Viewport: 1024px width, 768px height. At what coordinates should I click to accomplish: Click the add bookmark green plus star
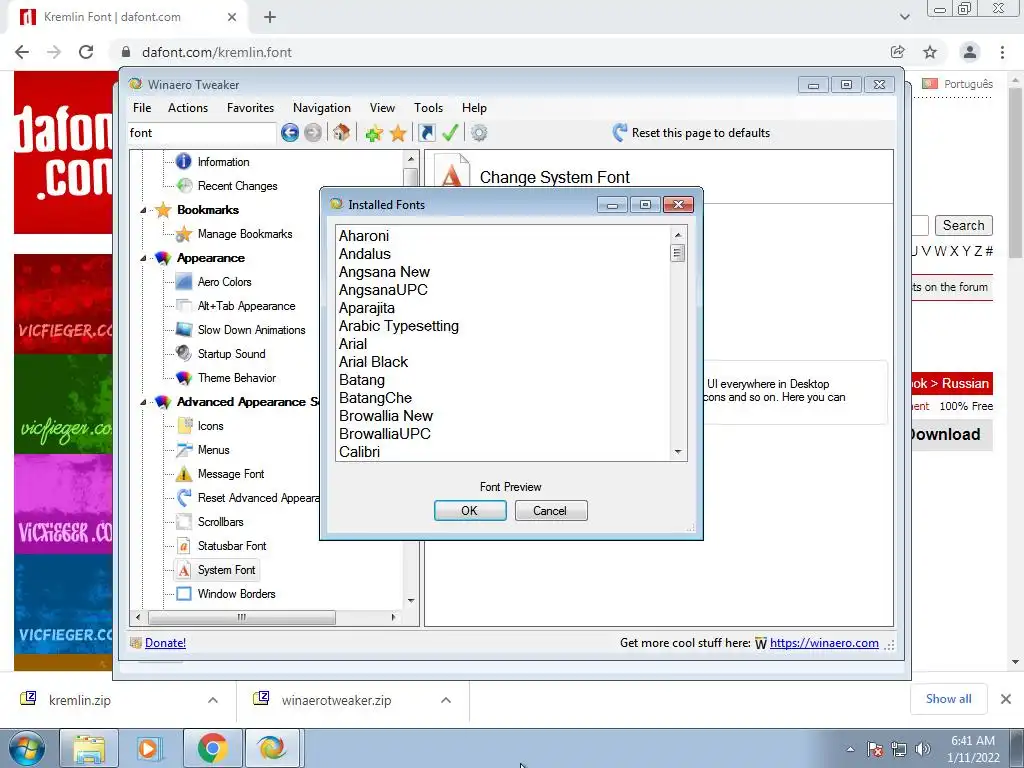374,134
